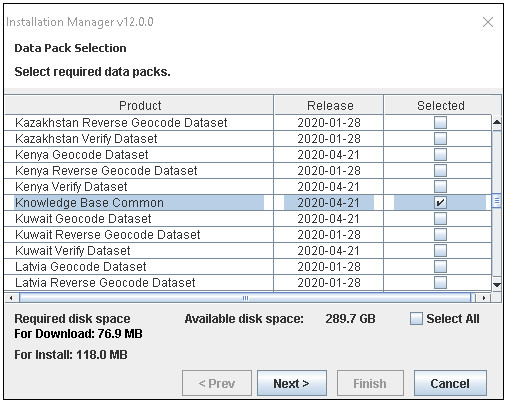This screenshot has width=507, height=403.
Task: Select the Kenya Verify Dataset row
Action: click(248, 186)
